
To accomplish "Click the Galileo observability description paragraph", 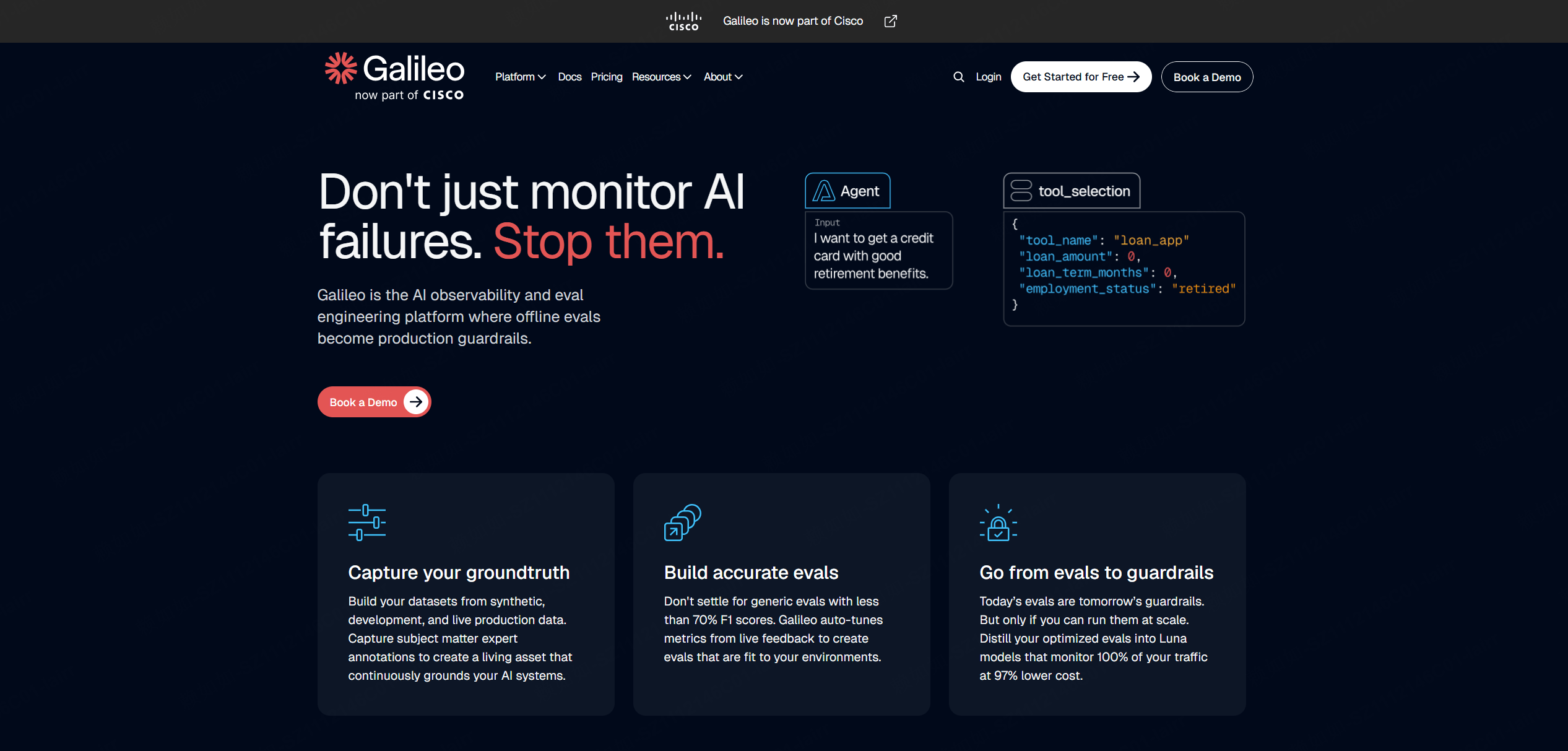I will [x=459, y=316].
